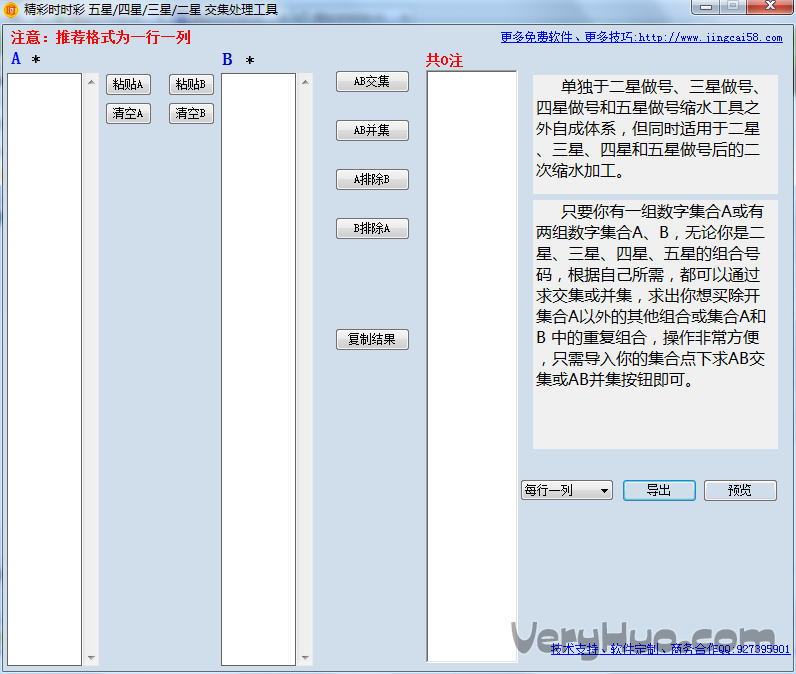
Task: Click the app icon in title bar
Action: pyautogui.click(x=11, y=10)
